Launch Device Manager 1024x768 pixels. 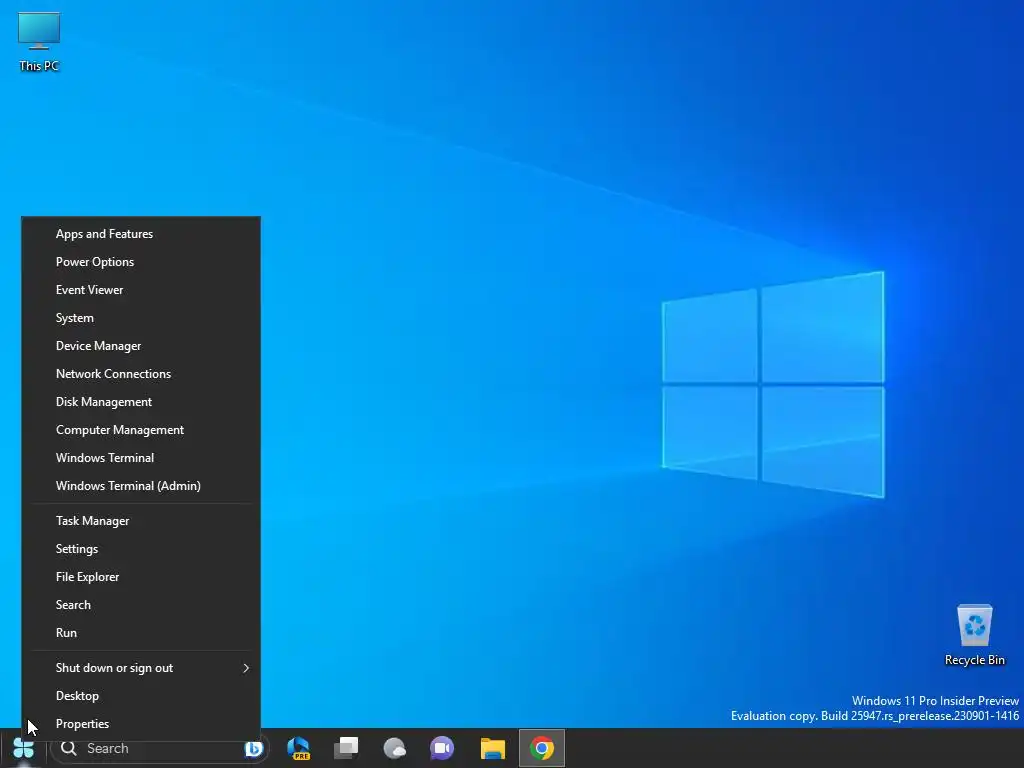tap(141, 346)
